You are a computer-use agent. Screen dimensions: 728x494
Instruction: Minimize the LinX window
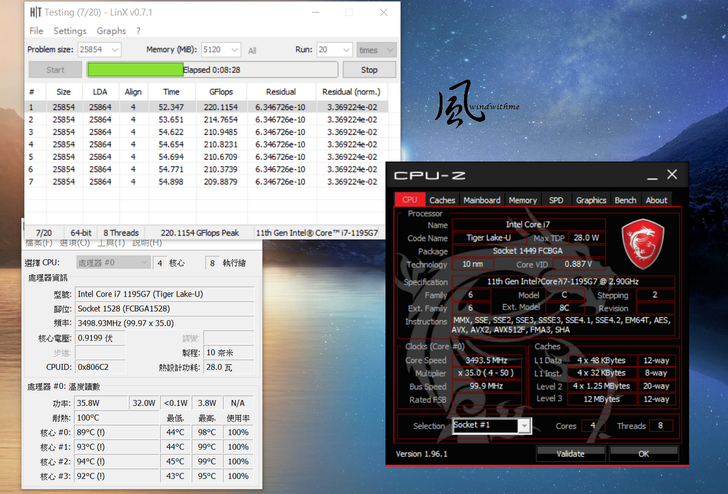pyautogui.click(x=315, y=13)
